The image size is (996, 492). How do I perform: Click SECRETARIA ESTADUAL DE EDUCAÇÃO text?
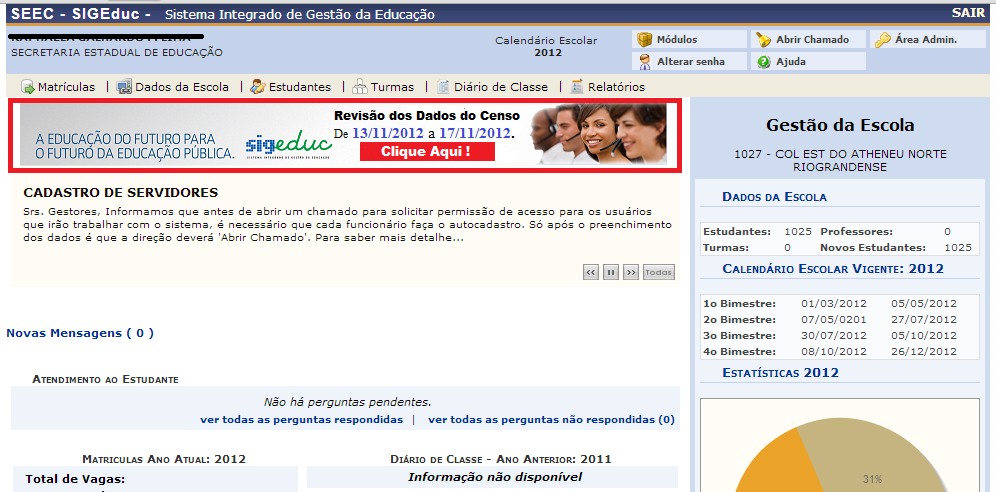click(117, 53)
